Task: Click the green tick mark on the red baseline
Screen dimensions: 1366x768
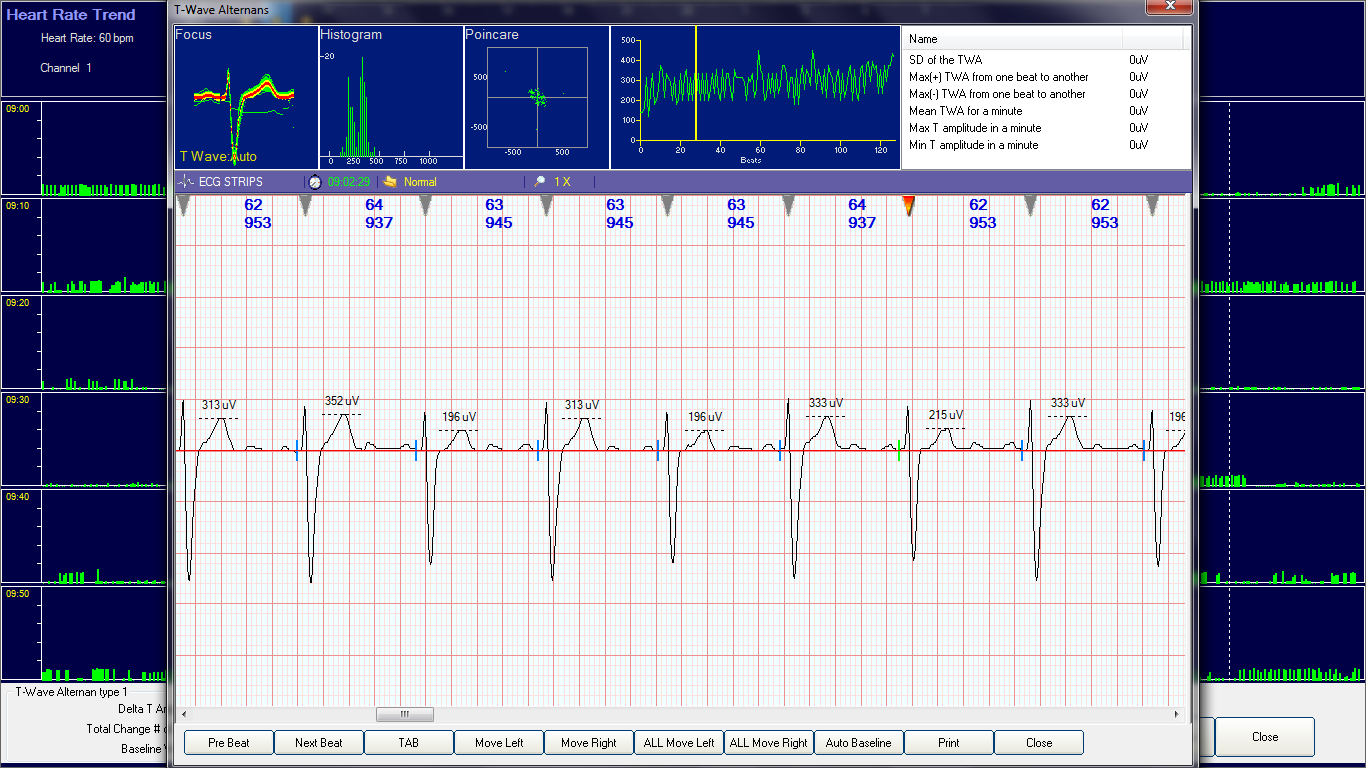Action: (898, 450)
